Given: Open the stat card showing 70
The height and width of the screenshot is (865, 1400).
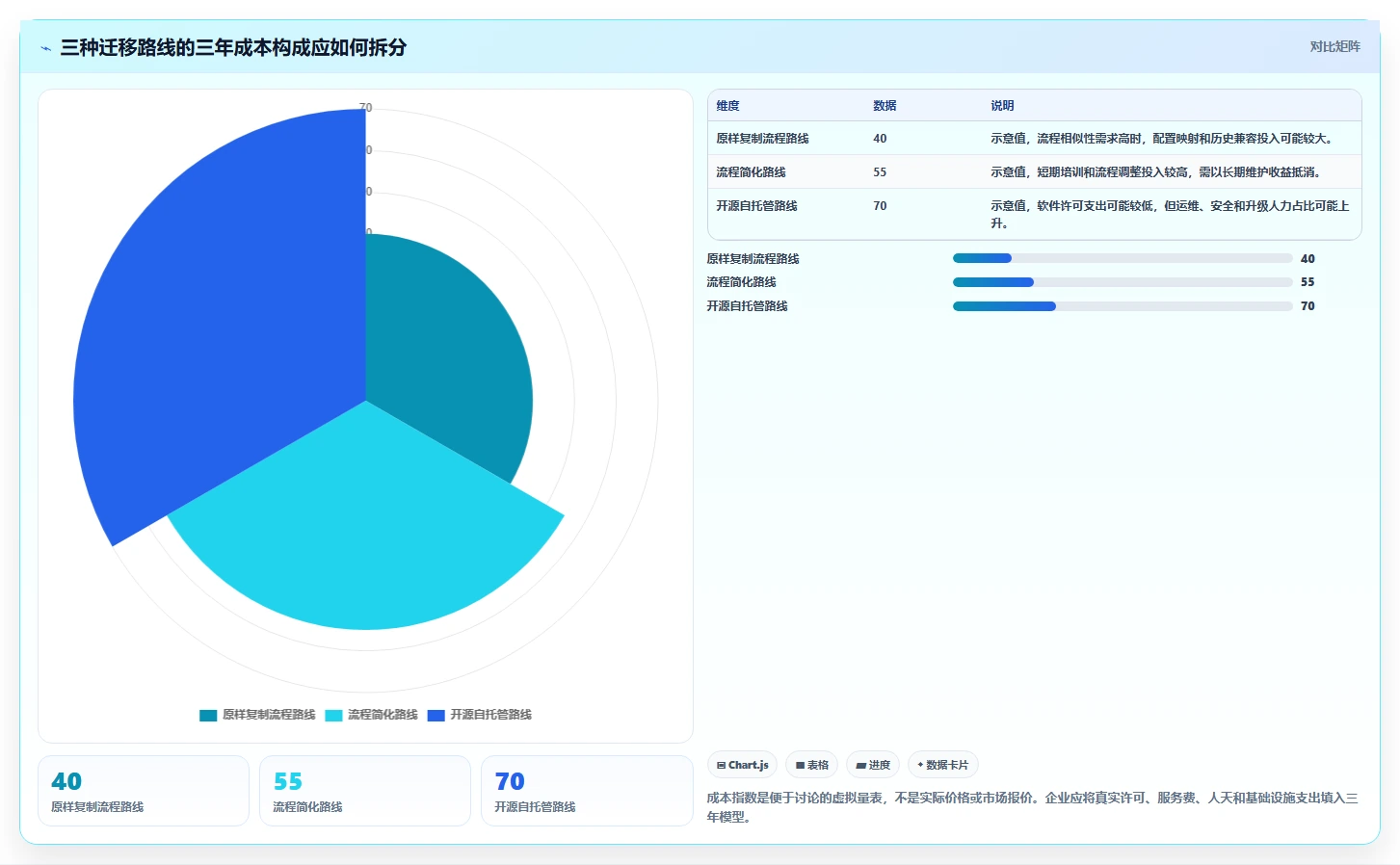Looking at the screenshot, I should click(587, 791).
